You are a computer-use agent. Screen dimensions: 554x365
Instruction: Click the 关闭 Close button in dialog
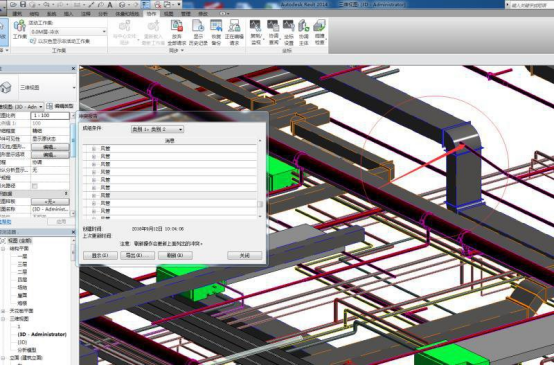(245, 255)
